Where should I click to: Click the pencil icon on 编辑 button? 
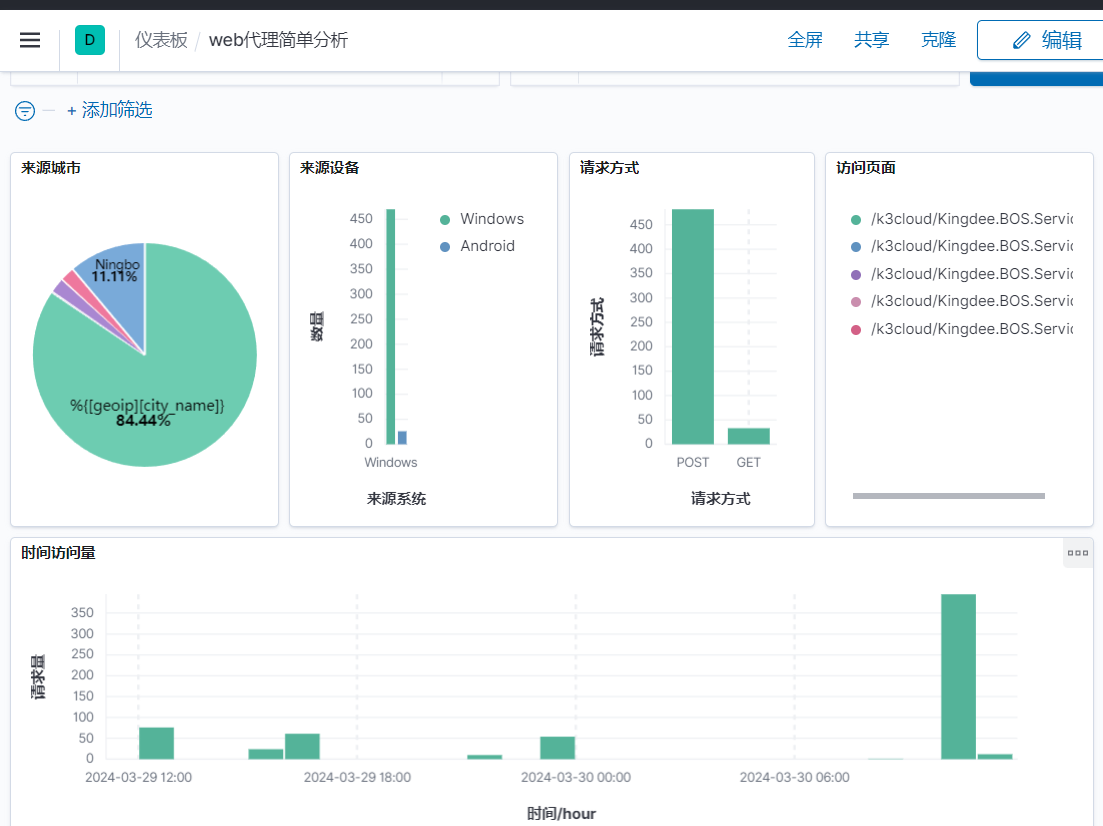[x=1021, y=40]
